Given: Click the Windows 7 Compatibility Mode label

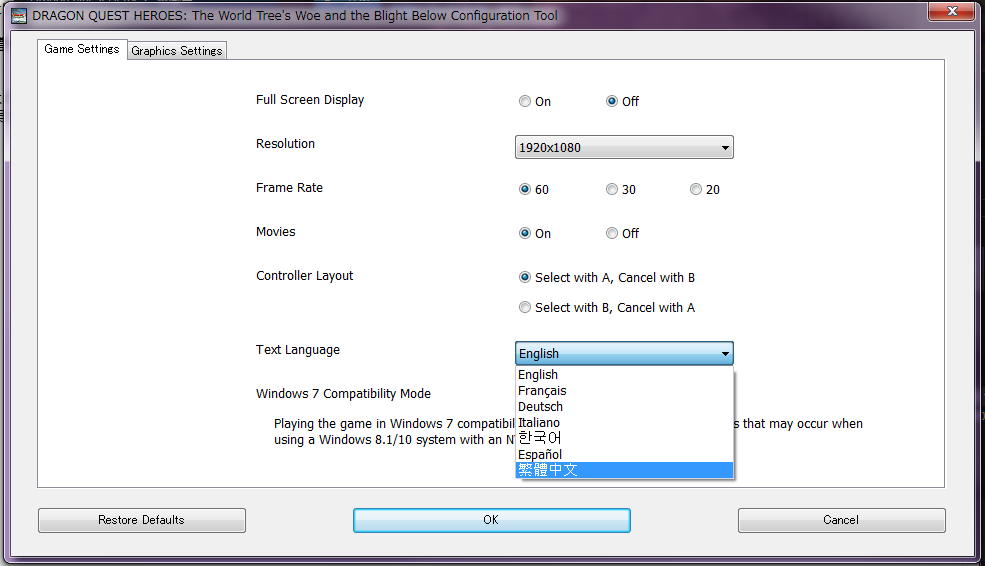Looking at the screenshot, I should point(343,394).
